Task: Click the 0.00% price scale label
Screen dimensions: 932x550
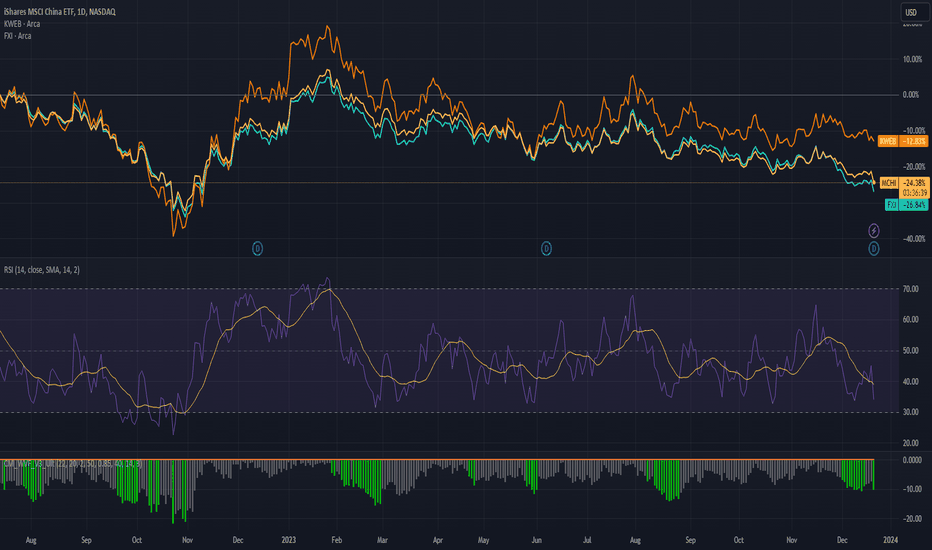Action: [911, 95]
